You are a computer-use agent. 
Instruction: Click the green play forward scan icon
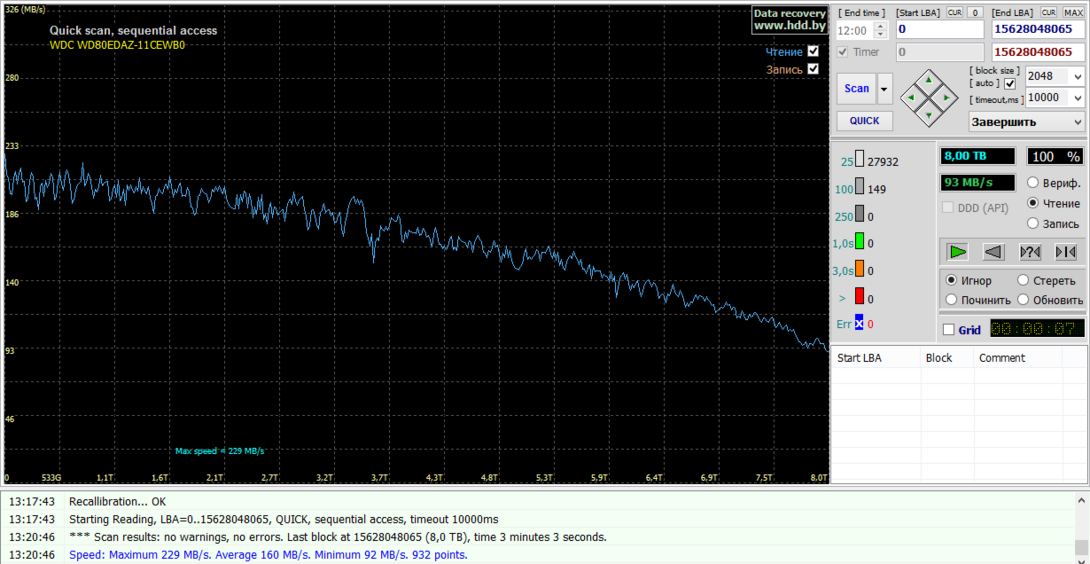958,252
